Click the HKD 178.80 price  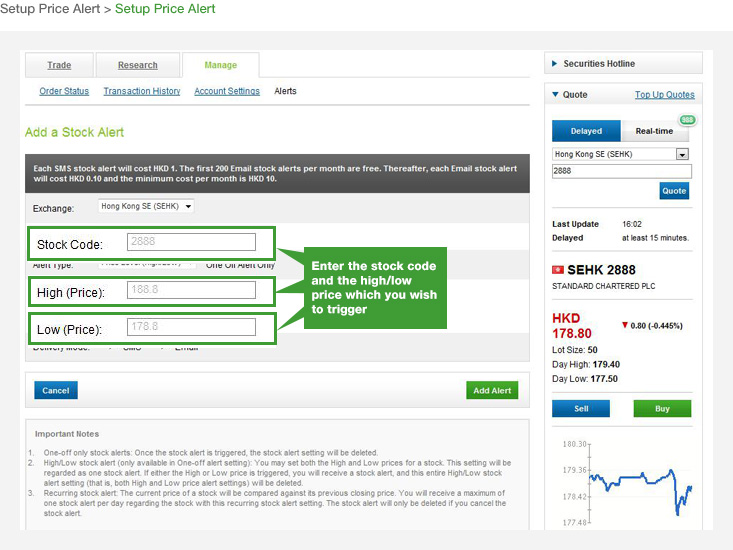click(x=572, y=326)
